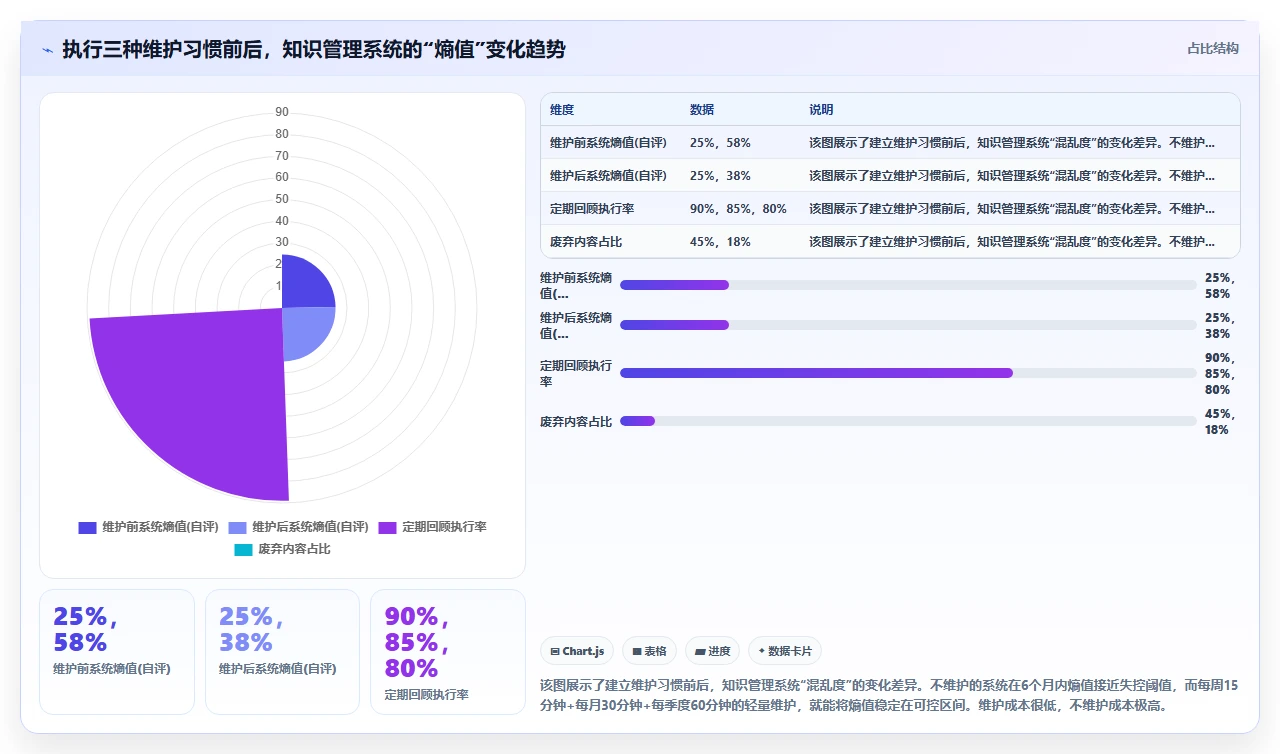Select table row 维护前系统熵值(自评)

pos(890,143)
